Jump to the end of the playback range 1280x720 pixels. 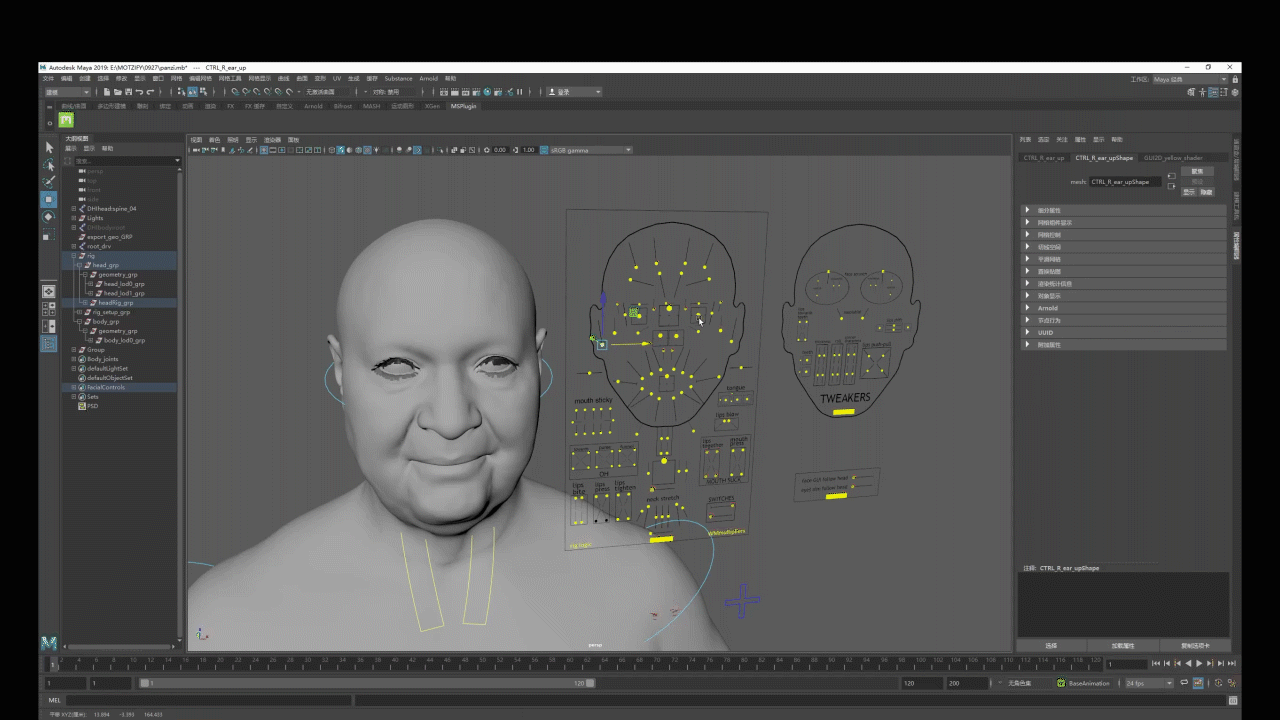[1232, 664]
